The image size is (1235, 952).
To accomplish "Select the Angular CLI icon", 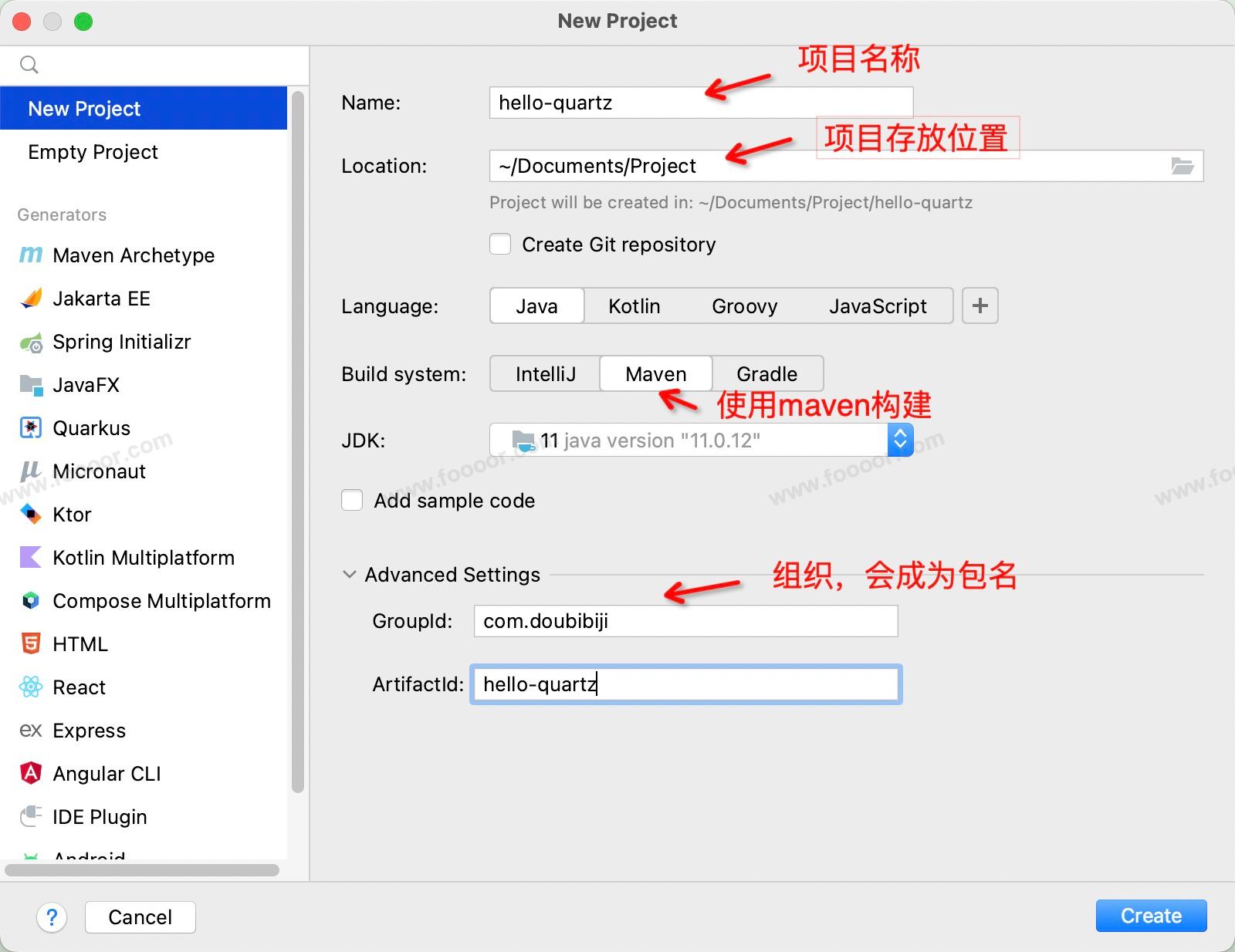I will coord(31,773).
